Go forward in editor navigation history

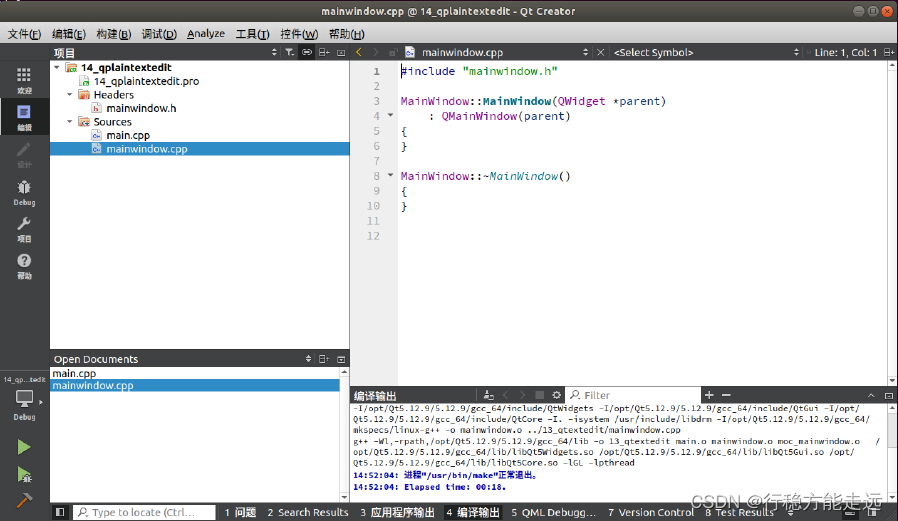click(376, 52)
